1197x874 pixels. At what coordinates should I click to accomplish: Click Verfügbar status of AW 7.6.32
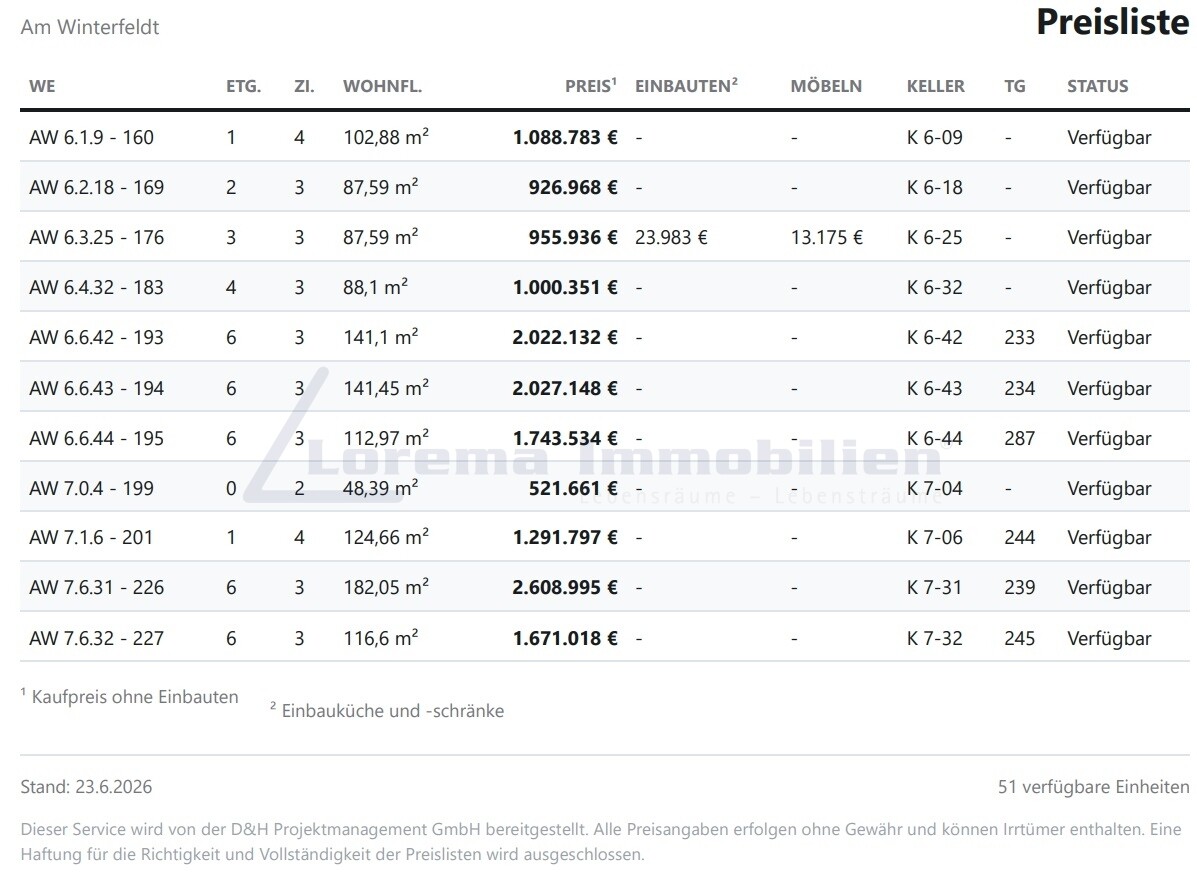[x=1109, y=639]
